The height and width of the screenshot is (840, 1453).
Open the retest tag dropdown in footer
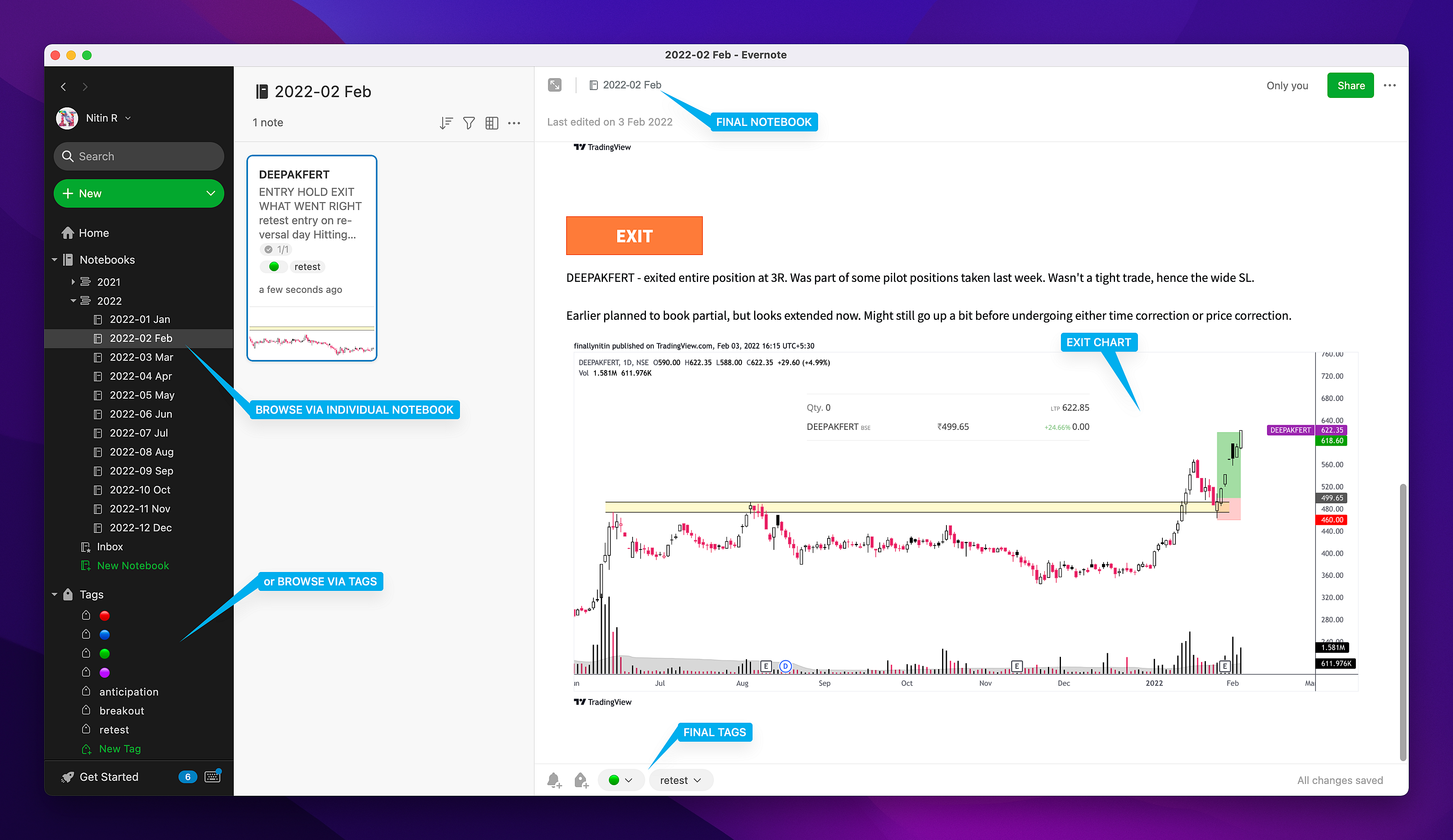[681, 780]
